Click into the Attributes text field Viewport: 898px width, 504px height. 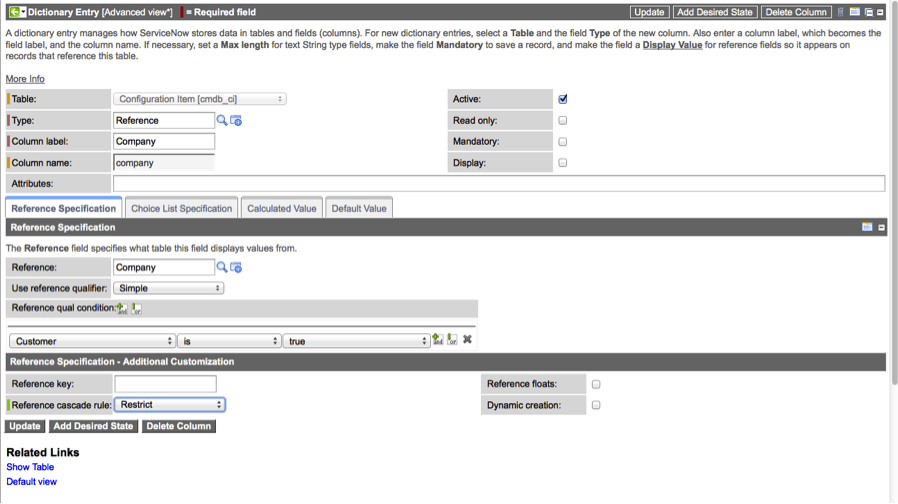point(498,184)
